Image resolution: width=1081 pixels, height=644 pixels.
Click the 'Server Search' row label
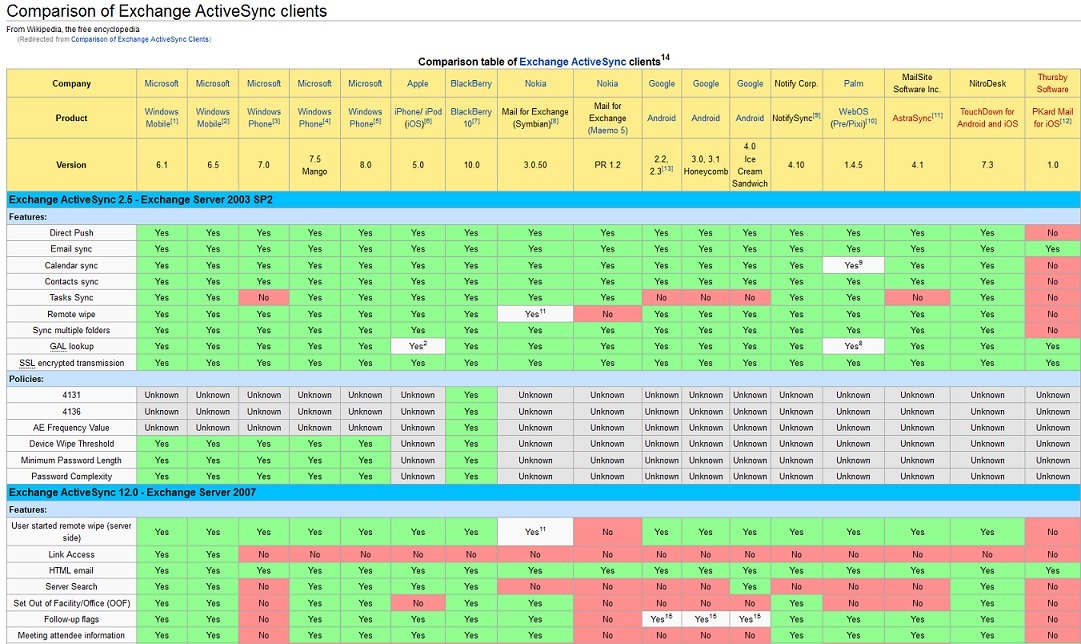[x=72, y=587]
